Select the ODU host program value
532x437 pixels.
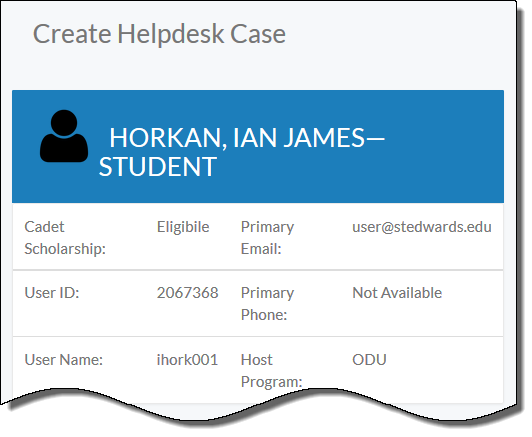369,360
